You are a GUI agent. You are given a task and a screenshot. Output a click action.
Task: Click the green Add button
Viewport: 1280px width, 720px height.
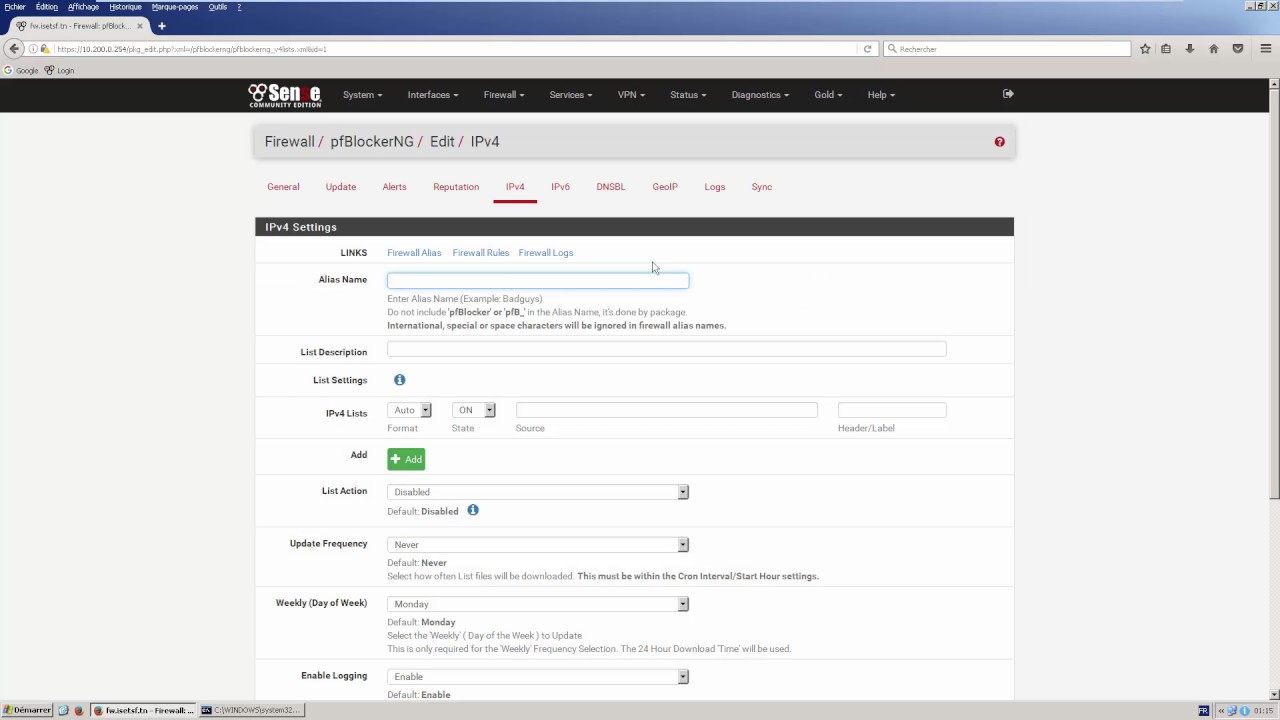406,459
